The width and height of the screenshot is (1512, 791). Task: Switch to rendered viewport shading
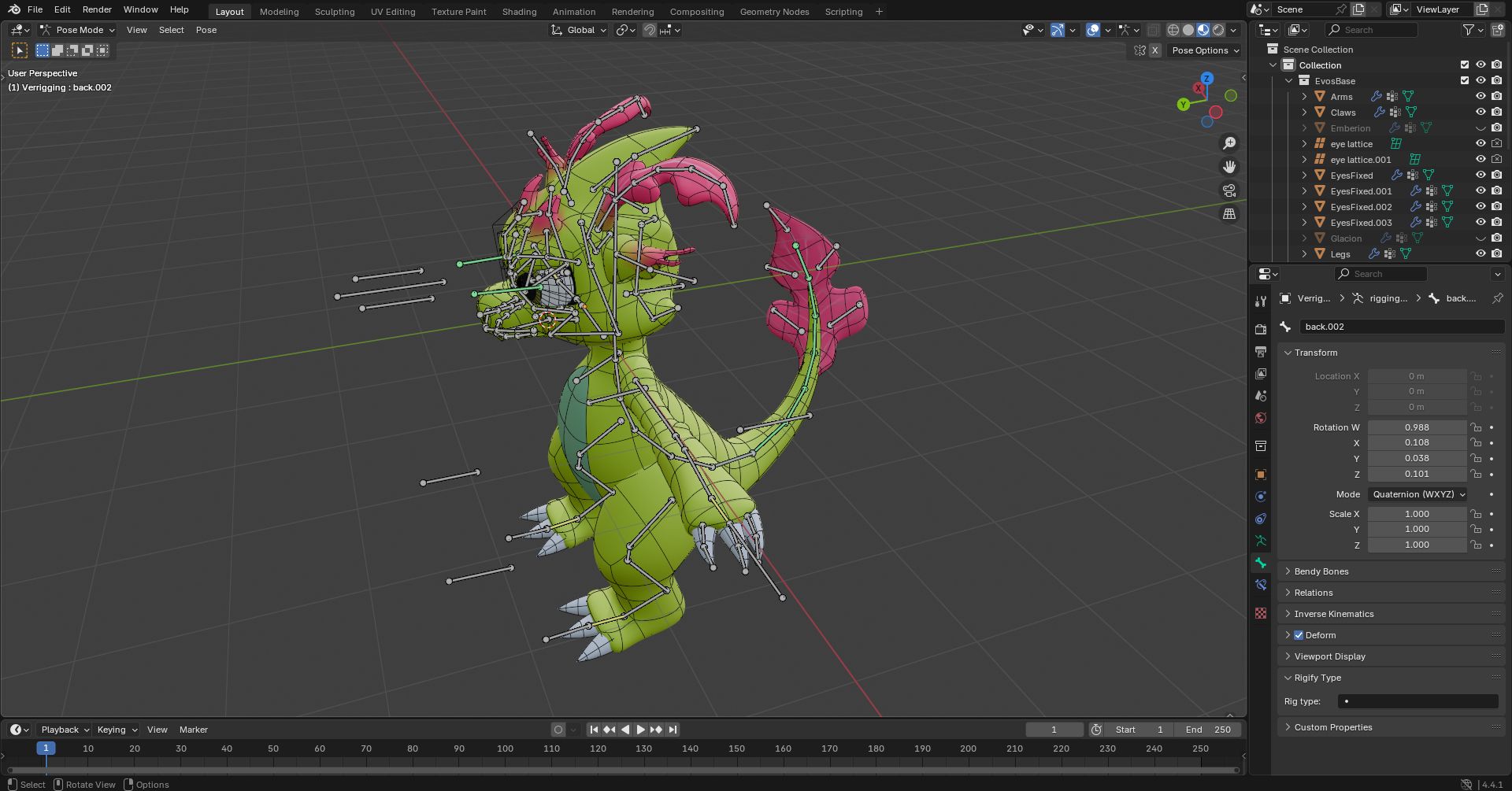pyautogui.click(x=1218, y=30)
